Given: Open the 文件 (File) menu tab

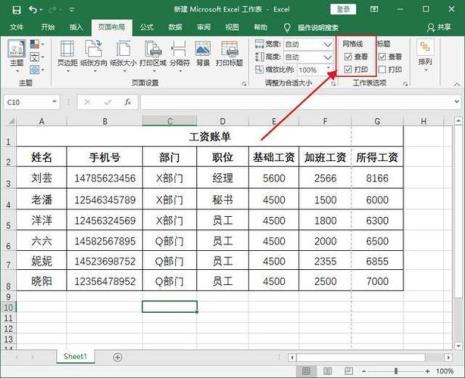Looking at the screenshot, I should point(16,27).
